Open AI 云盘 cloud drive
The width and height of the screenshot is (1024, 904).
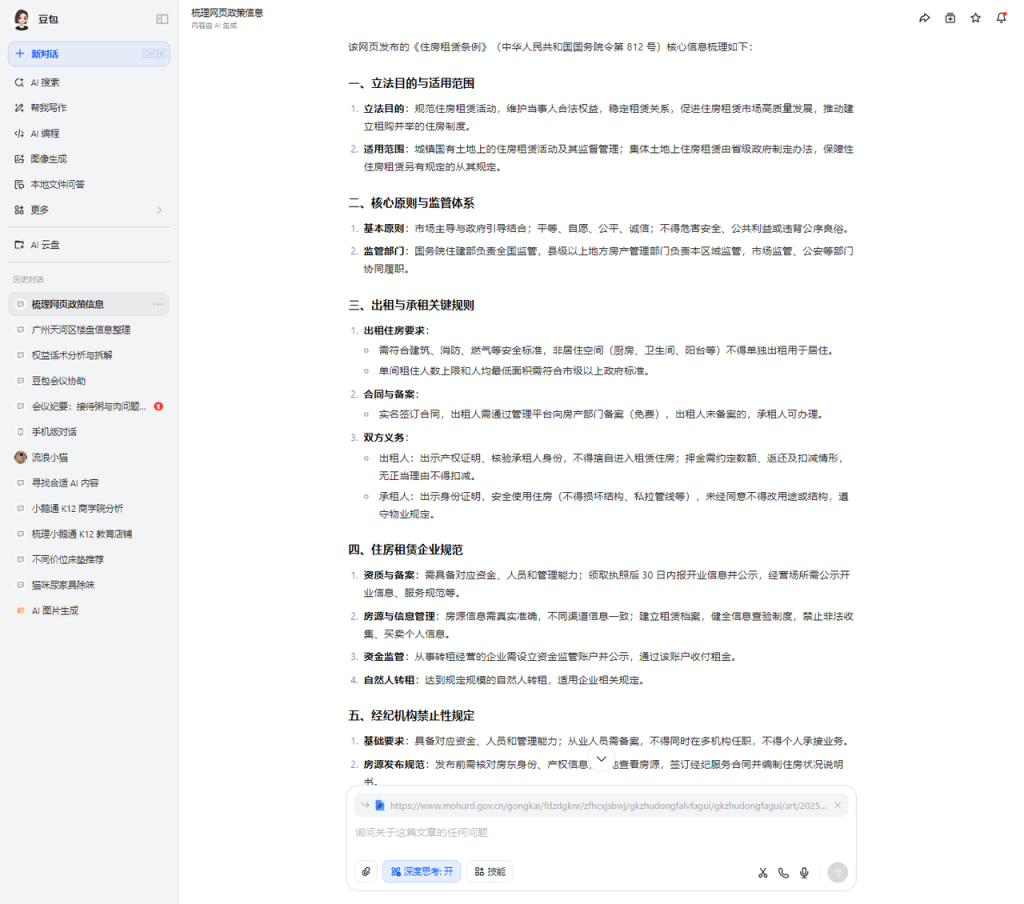(x=89, y=245)
